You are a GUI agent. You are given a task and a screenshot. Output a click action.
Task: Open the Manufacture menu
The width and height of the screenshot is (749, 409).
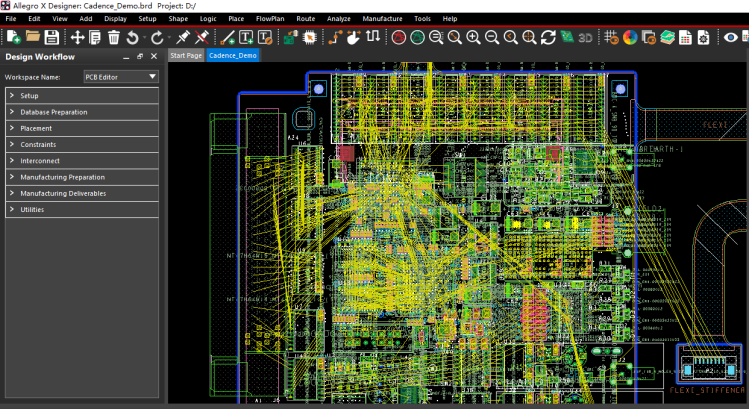click(382, 19)
